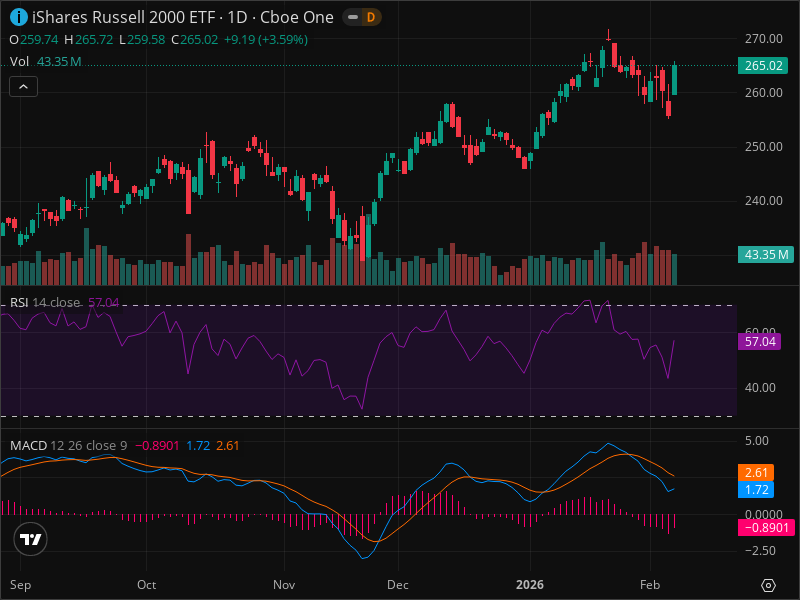Click the L 259.58 low value
The image size is (800, 600).
click(x=142, y=40)
